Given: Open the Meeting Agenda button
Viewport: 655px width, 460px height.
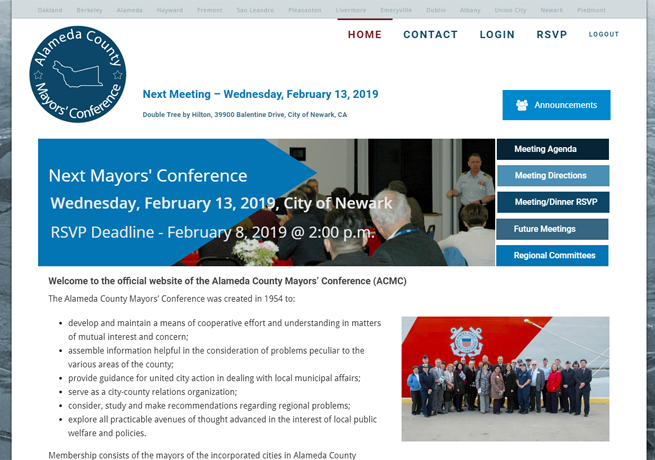Looking at the screenshot, I should click(x=553, y=149).
